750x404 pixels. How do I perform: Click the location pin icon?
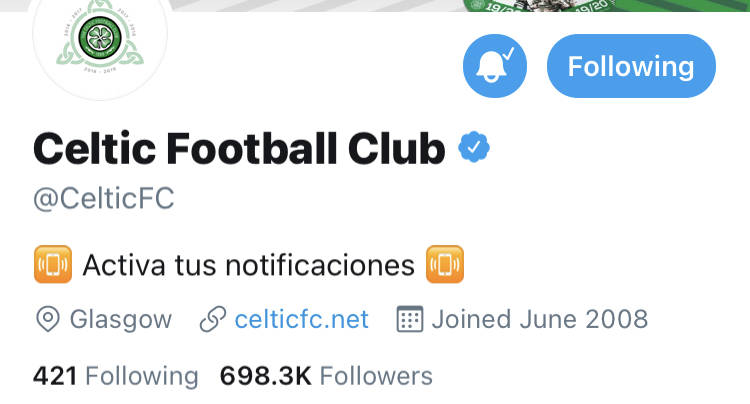click(47, 320)
